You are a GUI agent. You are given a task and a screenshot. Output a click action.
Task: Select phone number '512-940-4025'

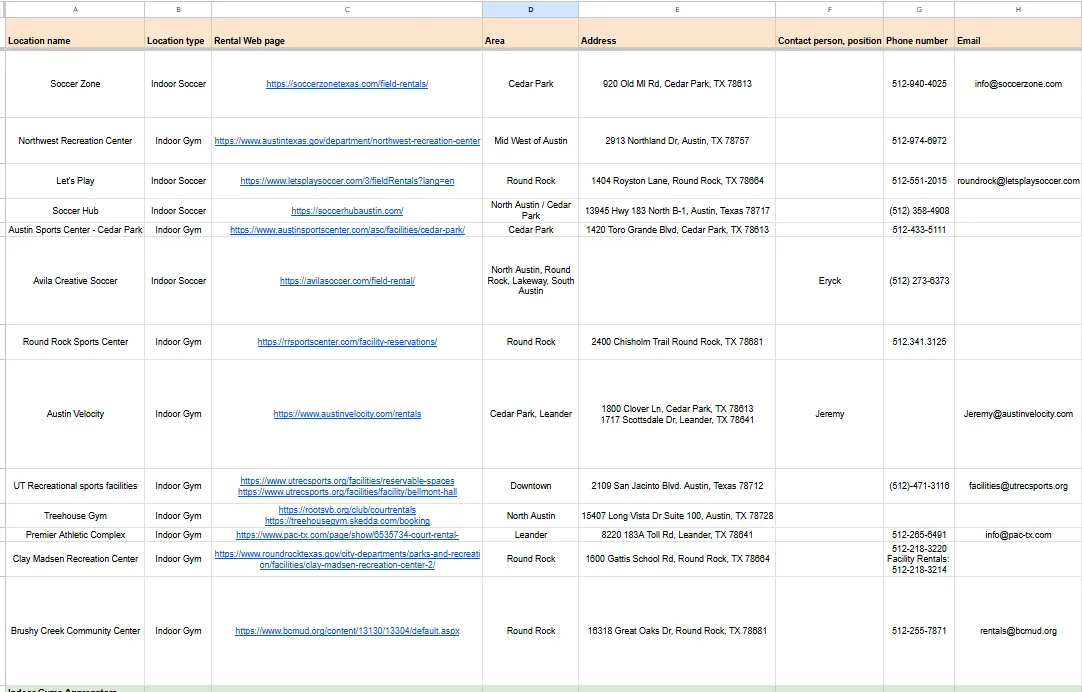pyautogui.click(x=919, y=84)
